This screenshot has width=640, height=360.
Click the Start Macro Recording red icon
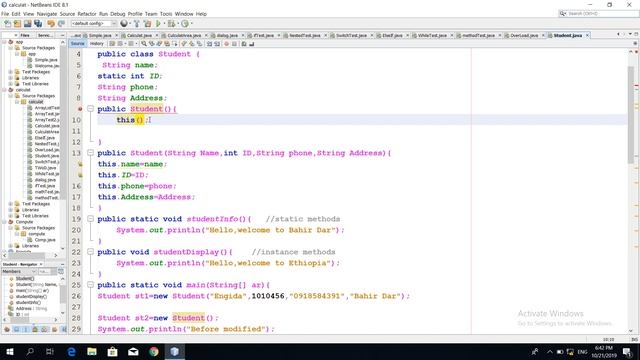point(226,44)
